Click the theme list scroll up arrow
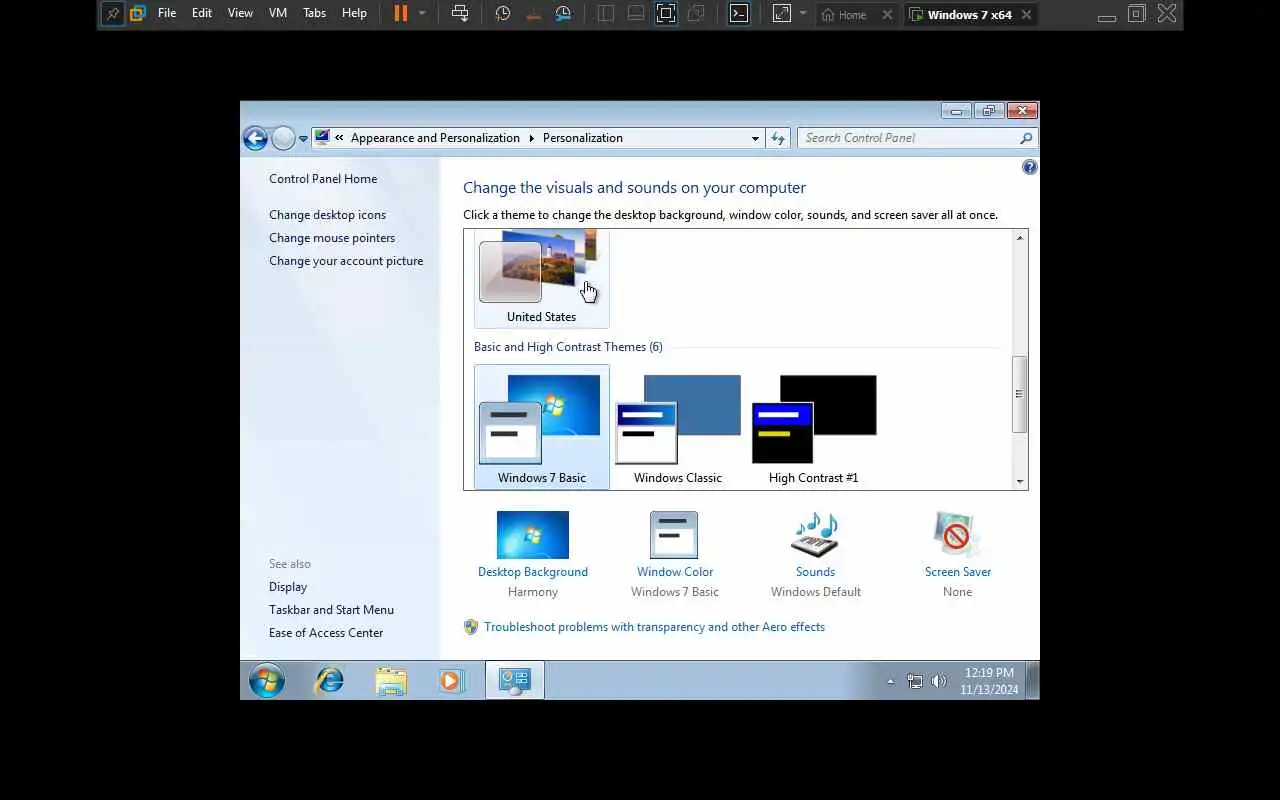This screenshot has width=1280, height=800. point(1020,238)
